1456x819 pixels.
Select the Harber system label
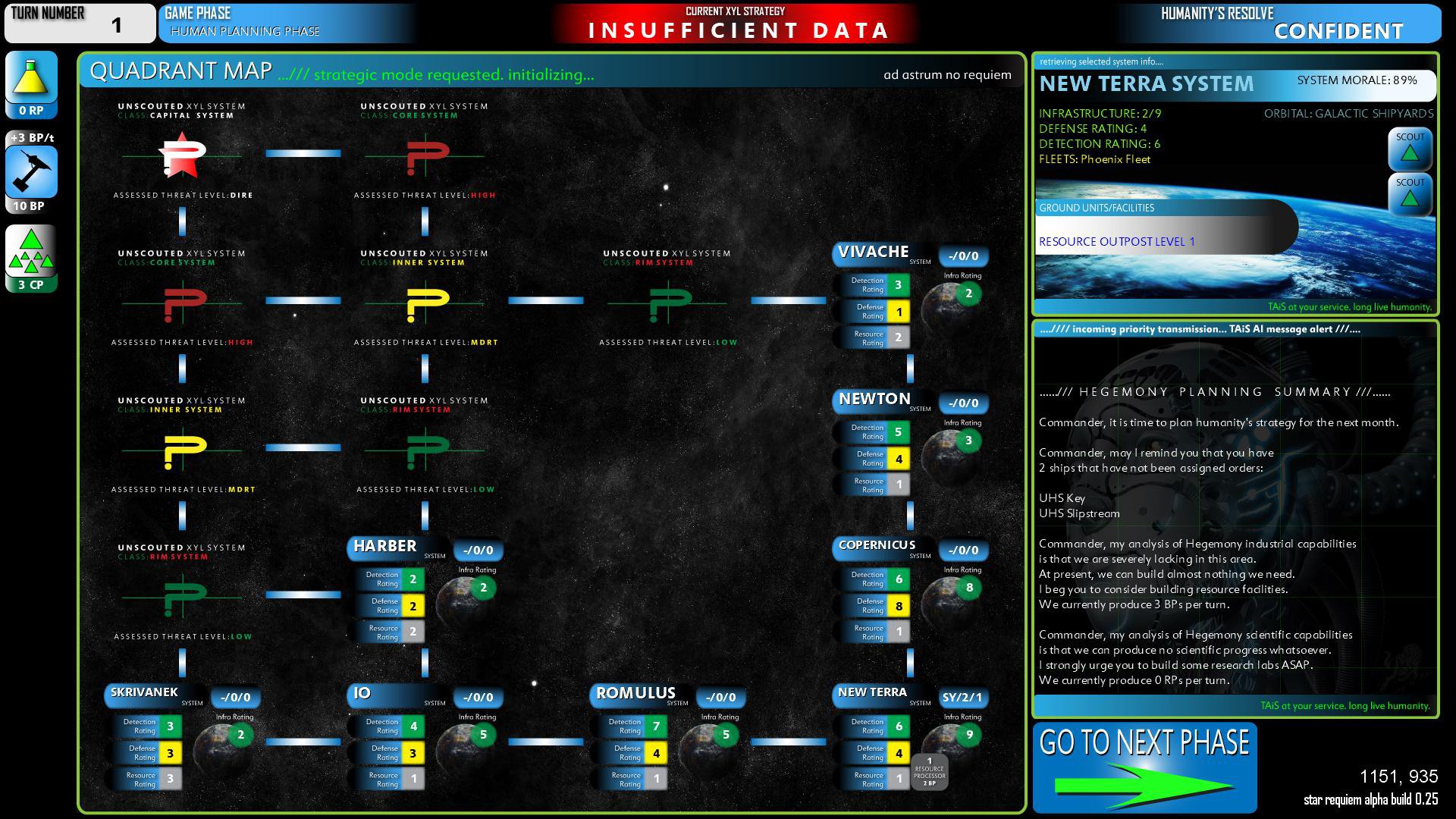tap(385, 547)
